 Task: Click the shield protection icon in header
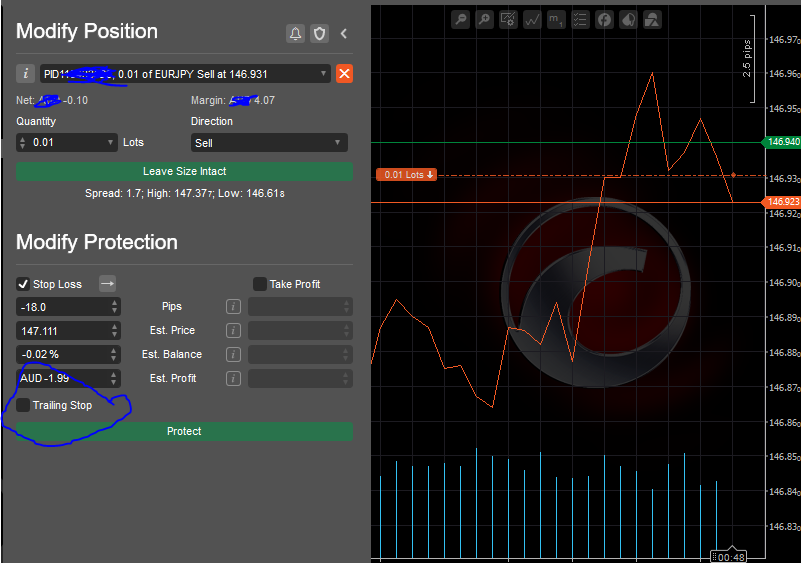coord(319,34)
